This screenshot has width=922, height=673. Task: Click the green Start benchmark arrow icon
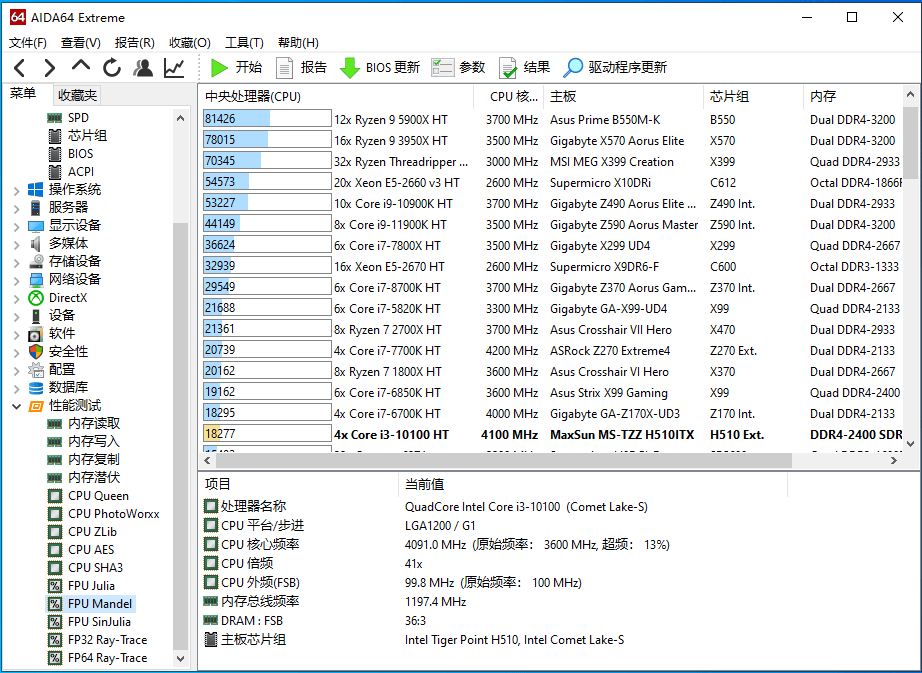(x=219, y=68)
